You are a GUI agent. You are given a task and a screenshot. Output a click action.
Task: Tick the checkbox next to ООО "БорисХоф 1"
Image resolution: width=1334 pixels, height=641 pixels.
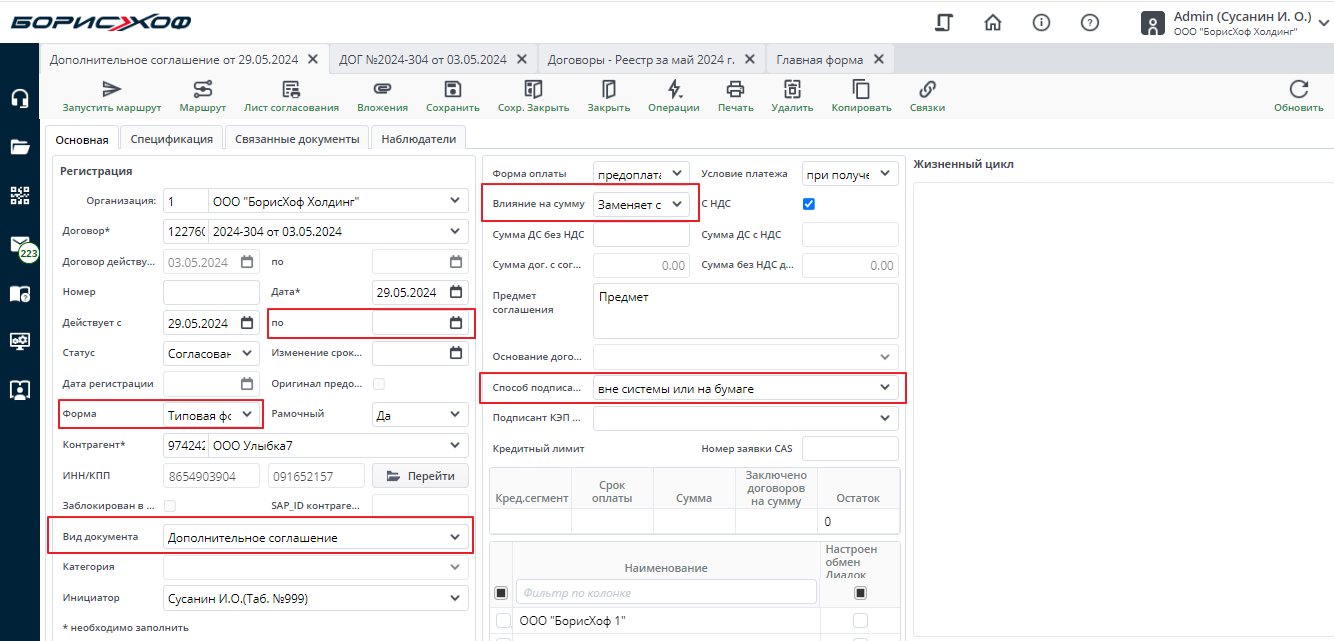504,621
